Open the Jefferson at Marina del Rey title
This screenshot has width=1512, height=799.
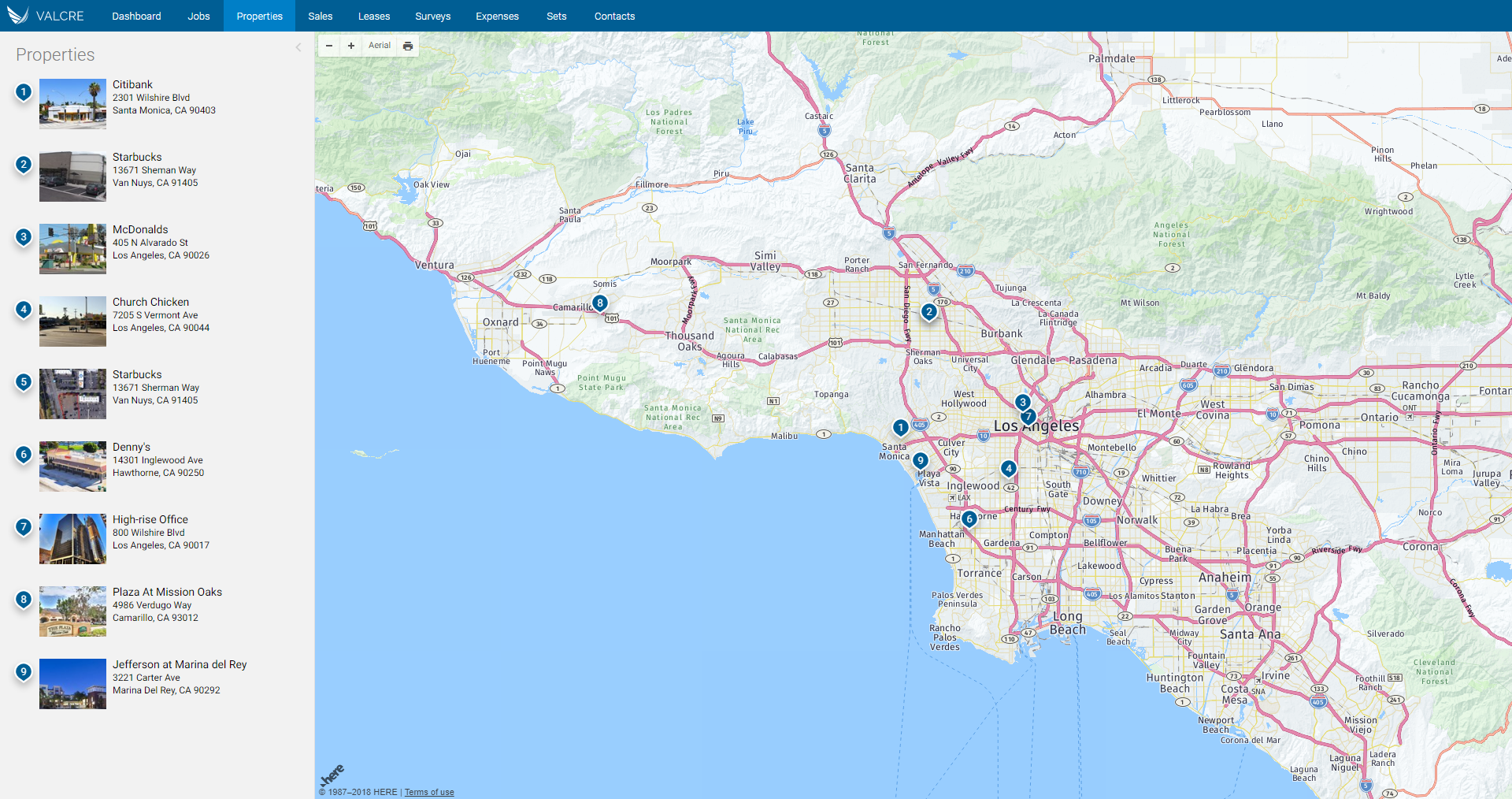tap(180, 664)
